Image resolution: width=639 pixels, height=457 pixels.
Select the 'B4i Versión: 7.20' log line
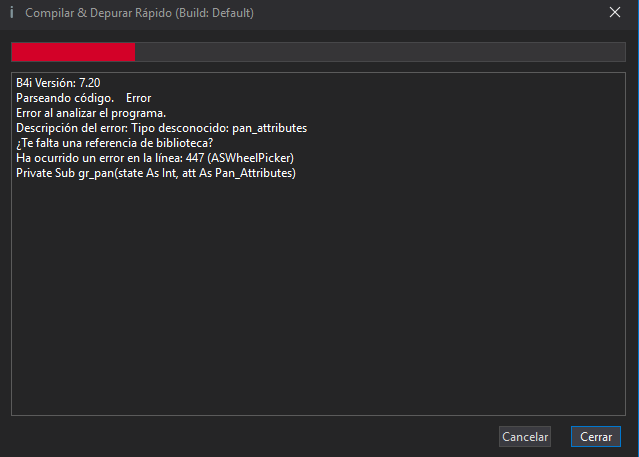(x=60, y=83)
